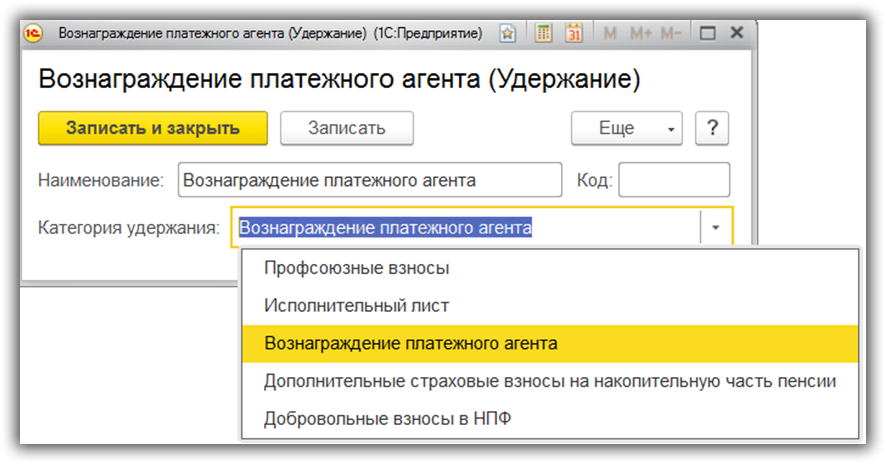
Task: Click the M memory button
Action: pyautogui.click(x=610, y=33)
